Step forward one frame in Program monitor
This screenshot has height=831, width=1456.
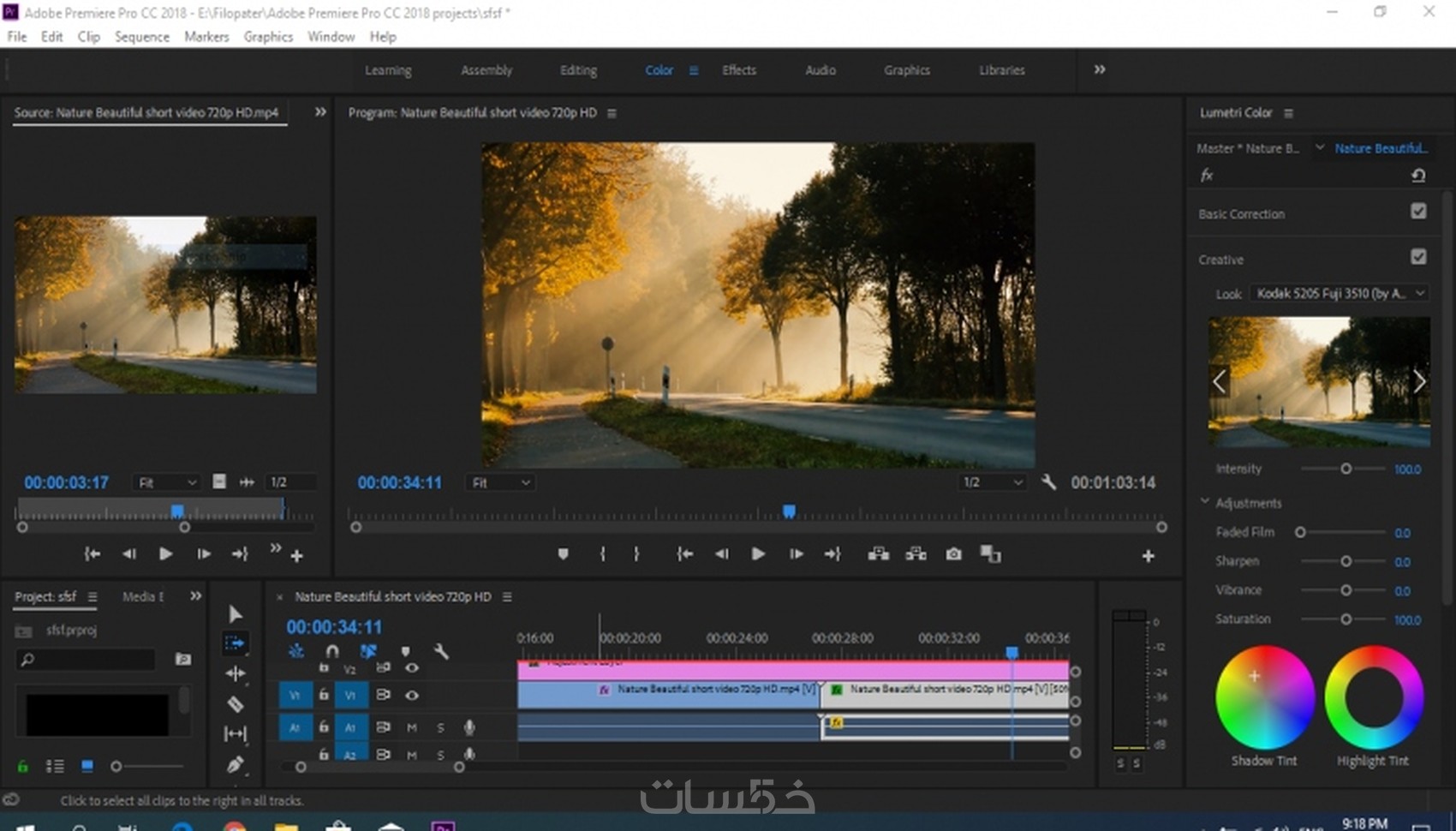[796, 554]
